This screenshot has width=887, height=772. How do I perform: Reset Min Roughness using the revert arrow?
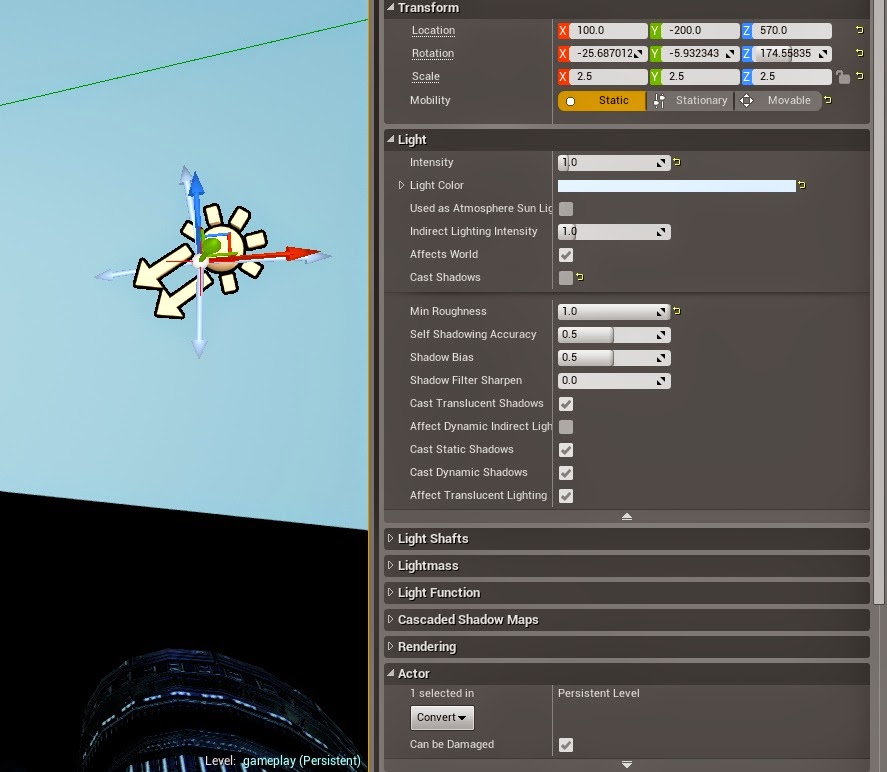(x=678, y=311)
